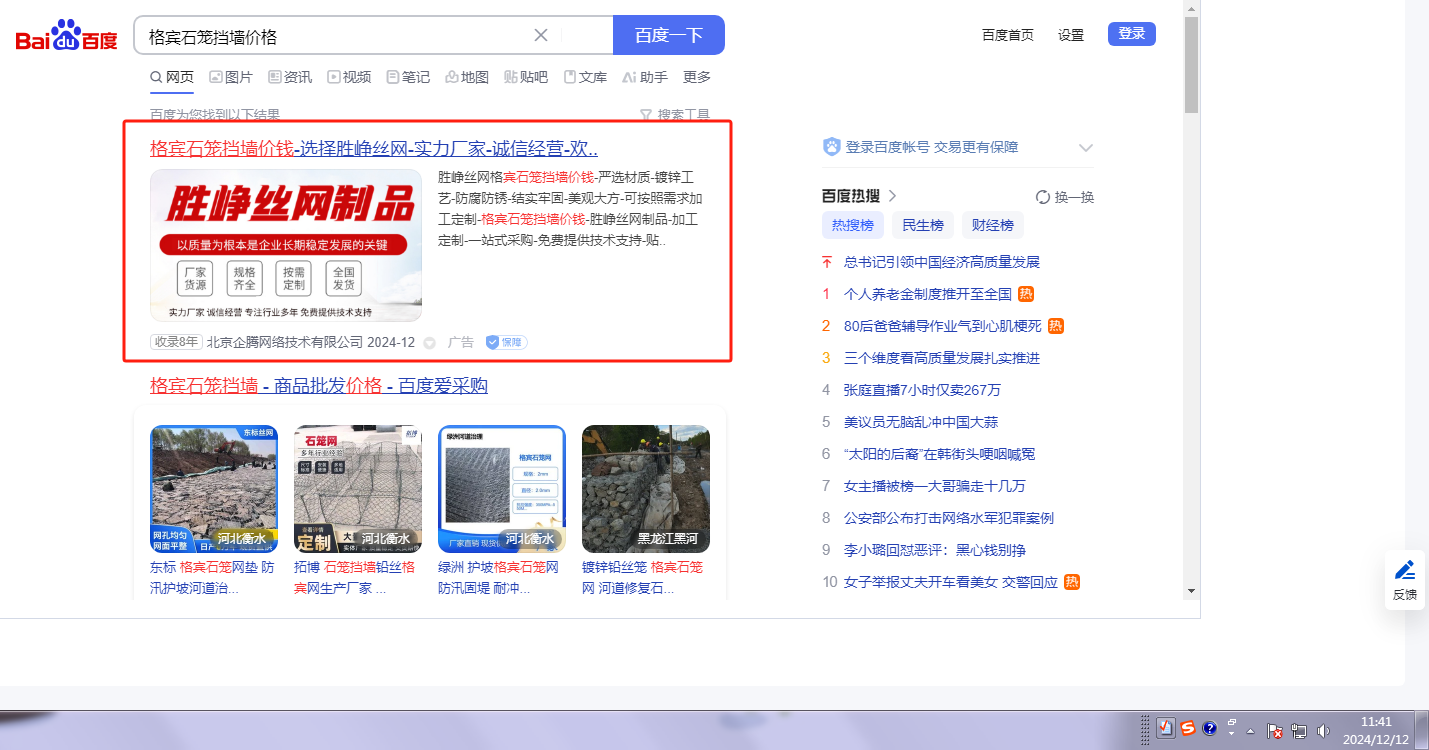
Task: Show hidden tray icons arrow
Action: 1250,730
